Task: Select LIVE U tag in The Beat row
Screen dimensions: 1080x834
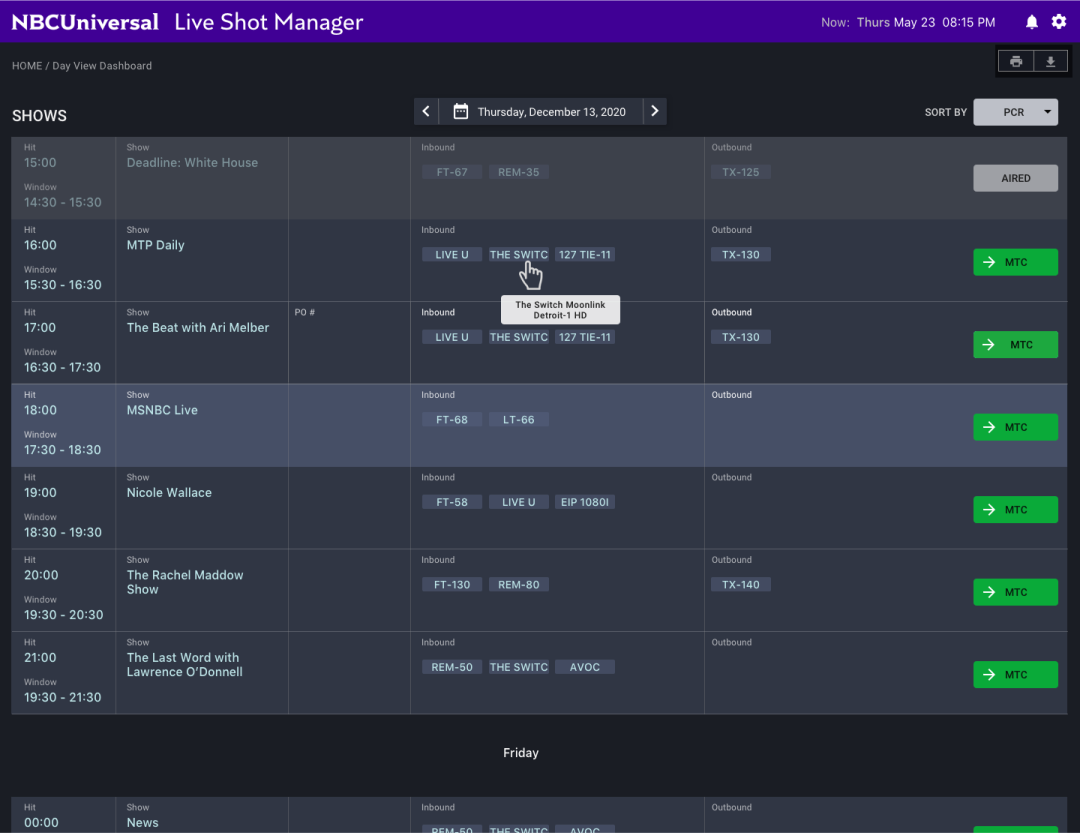Action: pyautogui.click(x=452, y=337)
